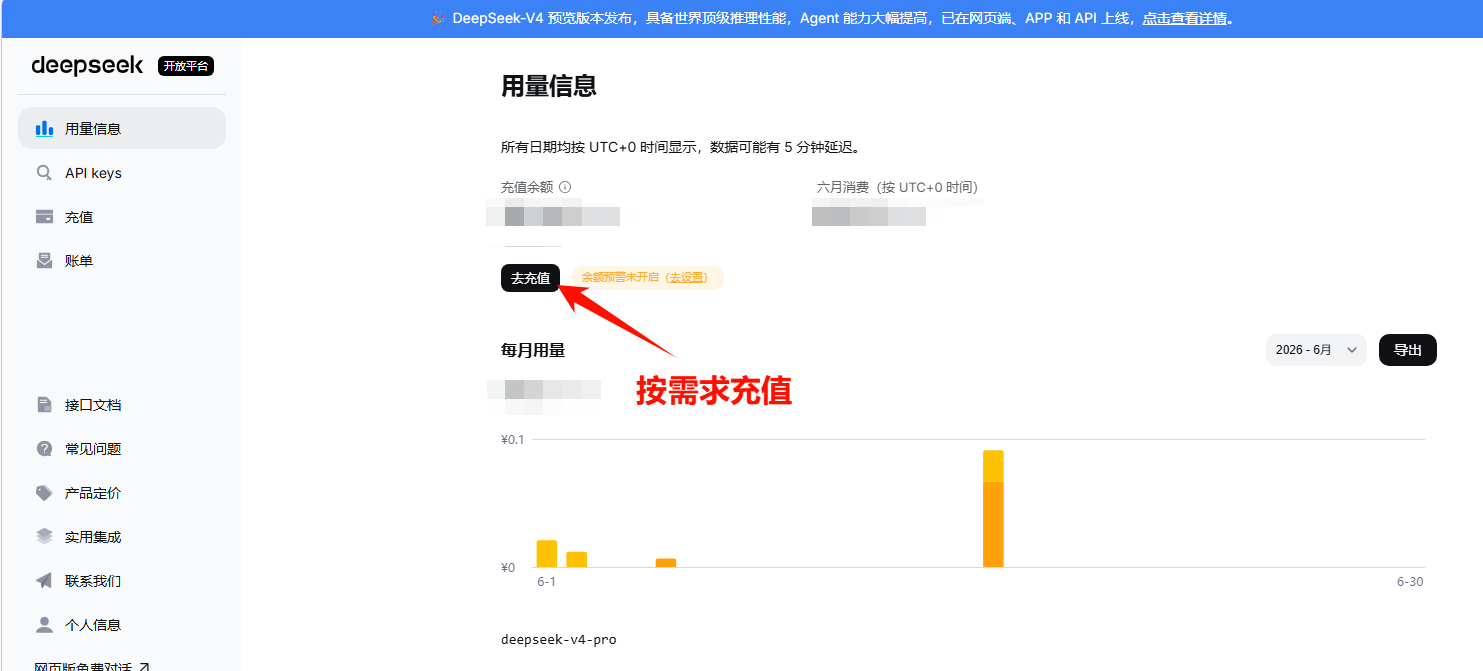Click the person icon beside 个人信息
Viewport: 1483px width, 671px height.
pos(44,625)
